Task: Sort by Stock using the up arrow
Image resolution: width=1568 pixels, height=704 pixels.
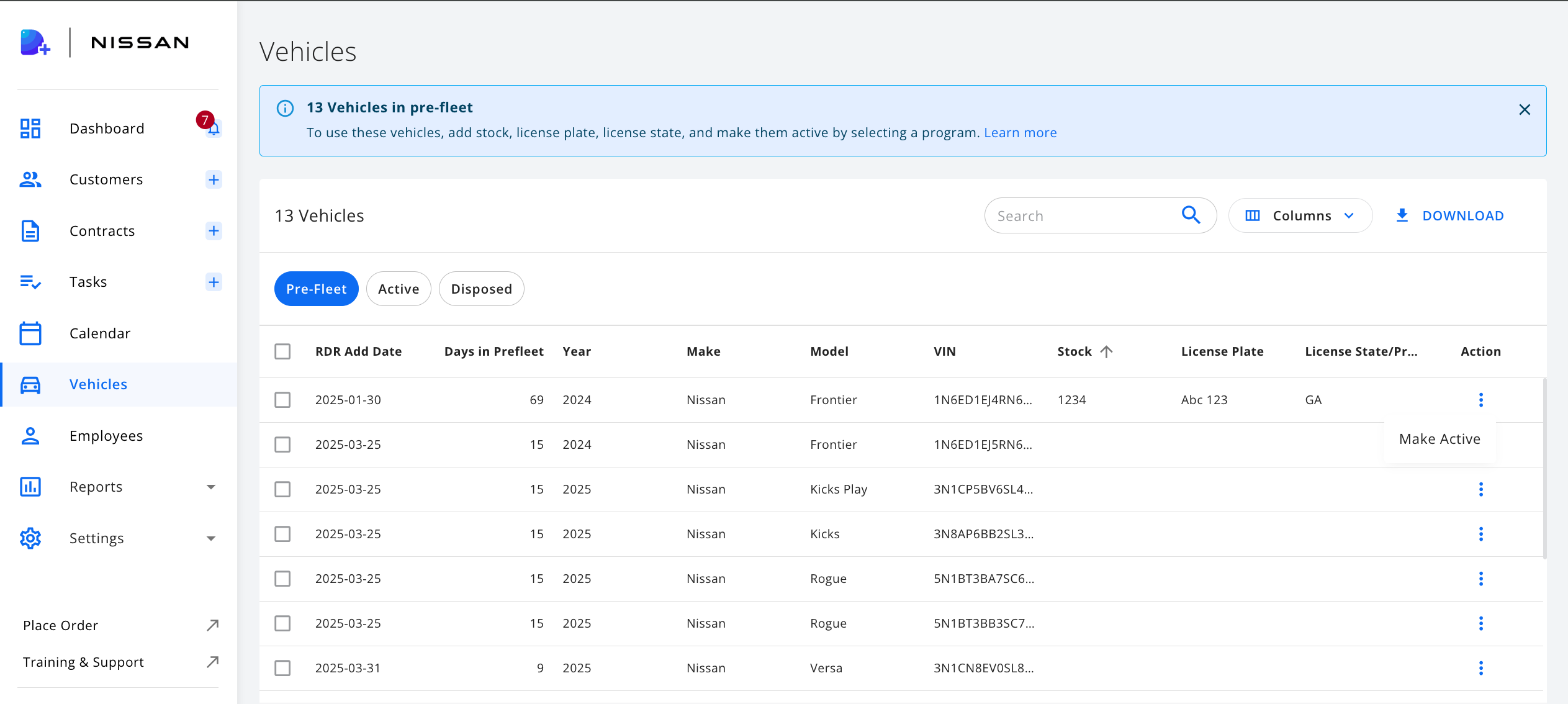Action: pyautogui.click(x=1106, y=351)
